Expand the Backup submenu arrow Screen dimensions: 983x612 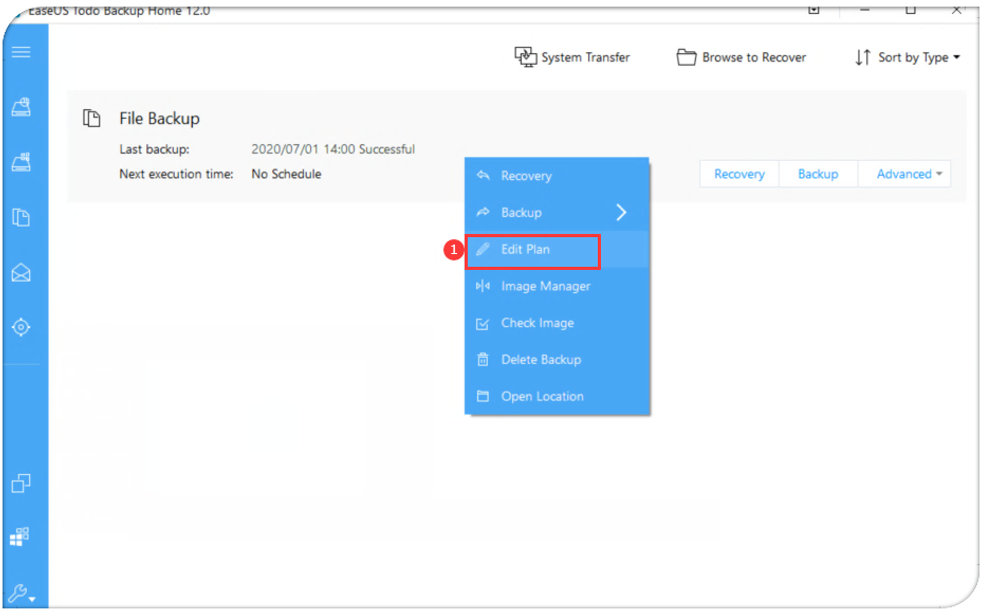621,212
